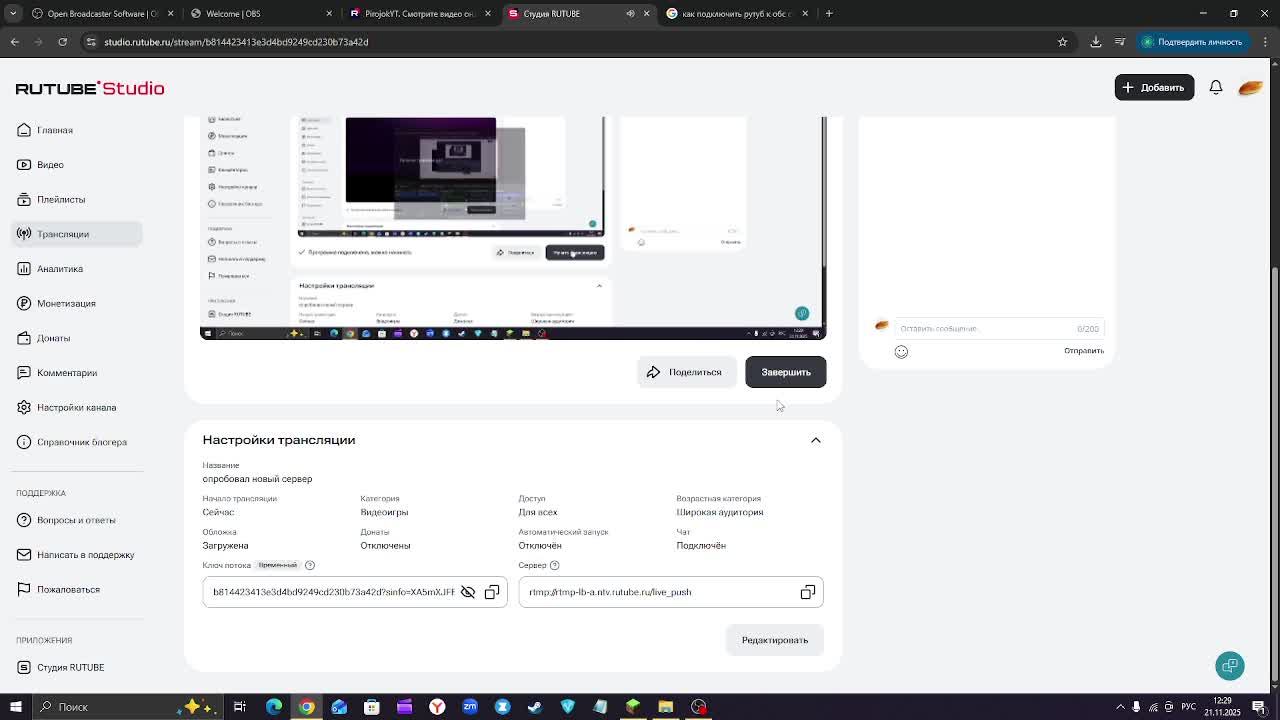Viewport: 1280px width, 720px height.
Task: Mute the Студия RUTUBE tab audio
Action: click(x=630, y=14)
